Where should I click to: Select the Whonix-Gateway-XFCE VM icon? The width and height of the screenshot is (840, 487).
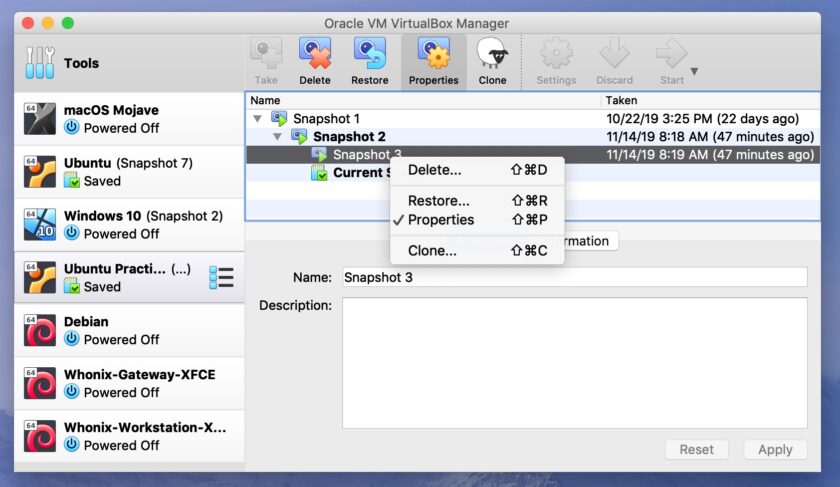pos(40,383)
